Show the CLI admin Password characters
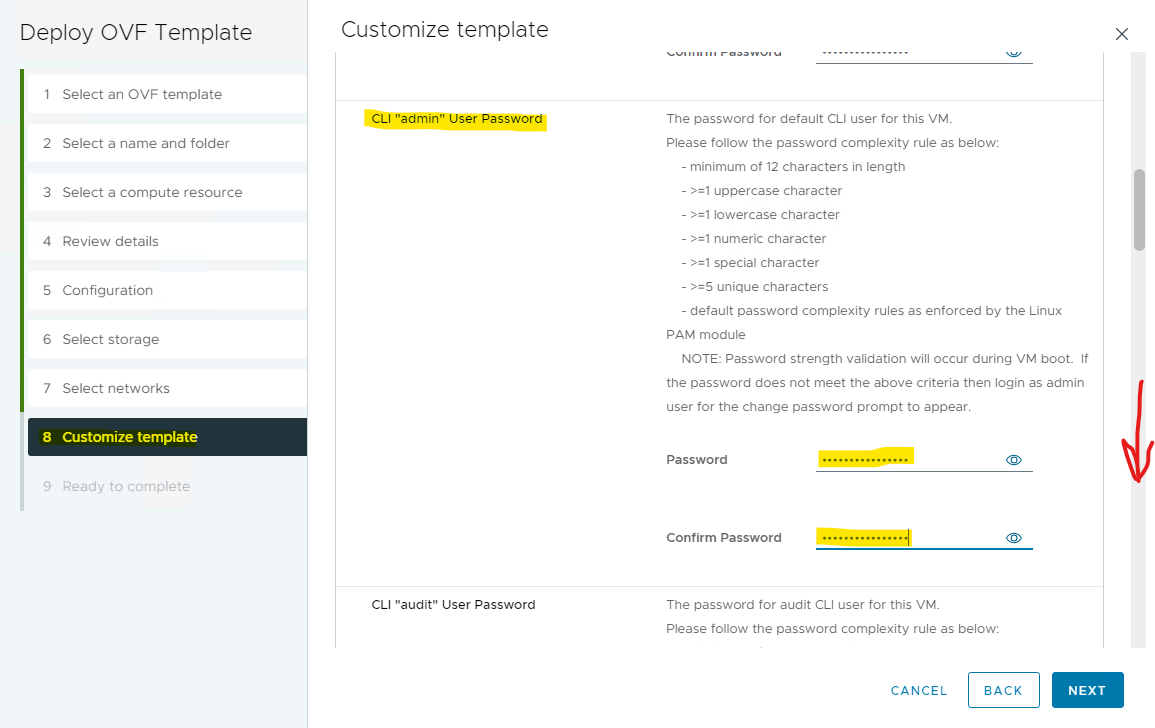This screenshot has height=728, width=1155. coord(1013,460)
